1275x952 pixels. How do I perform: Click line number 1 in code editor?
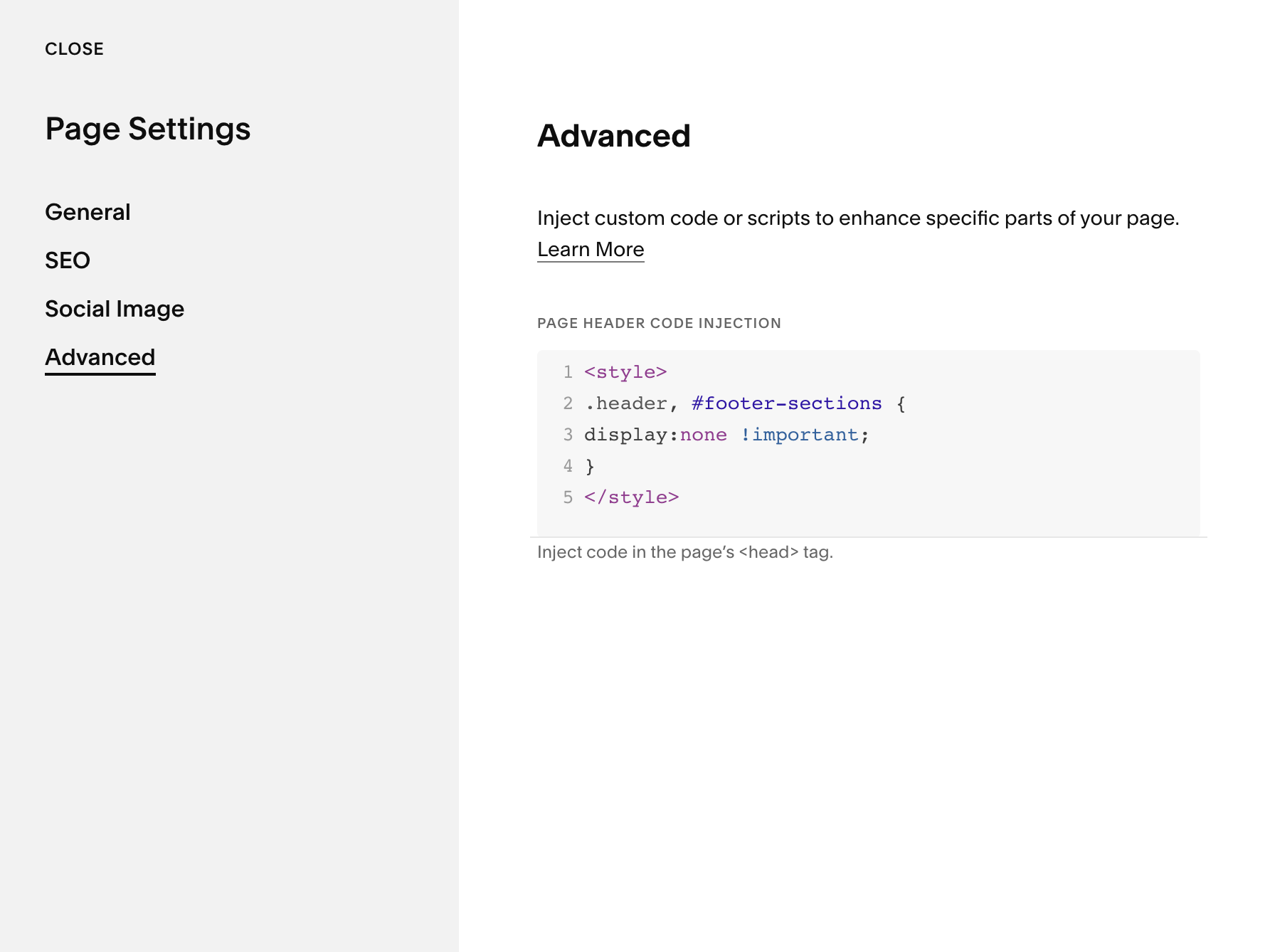pos(567,371)
